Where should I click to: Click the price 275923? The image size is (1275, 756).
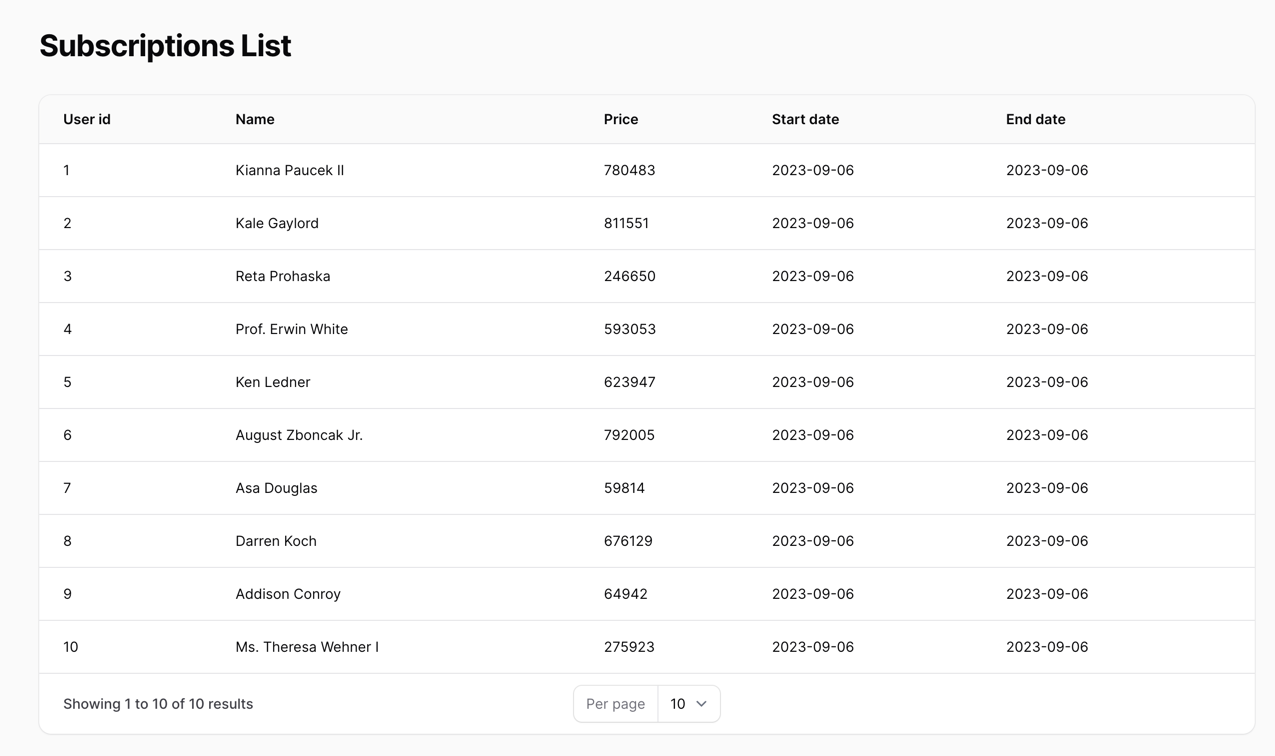pyautogui.click(x=629, y=647)
